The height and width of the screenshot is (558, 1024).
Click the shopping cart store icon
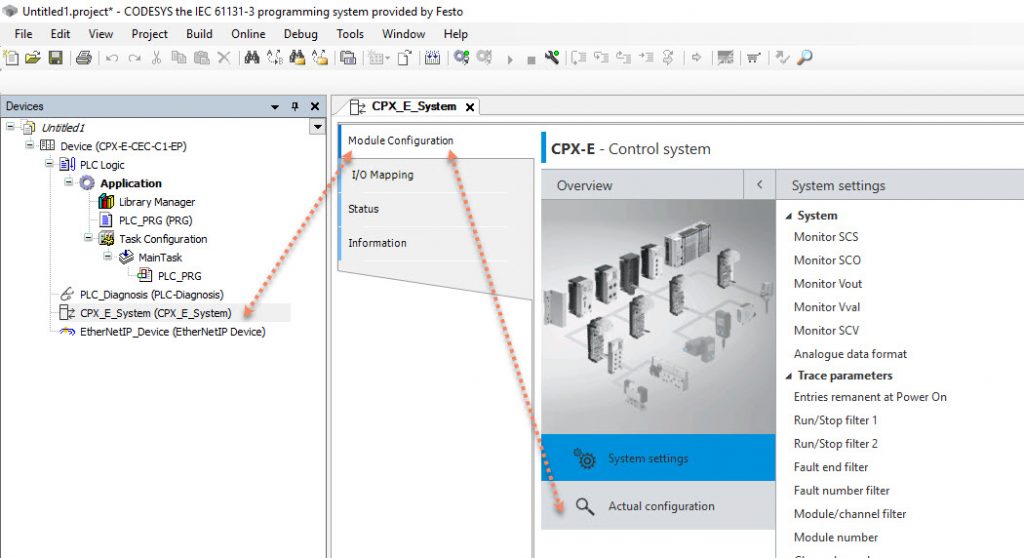click(x=754, y=58)
